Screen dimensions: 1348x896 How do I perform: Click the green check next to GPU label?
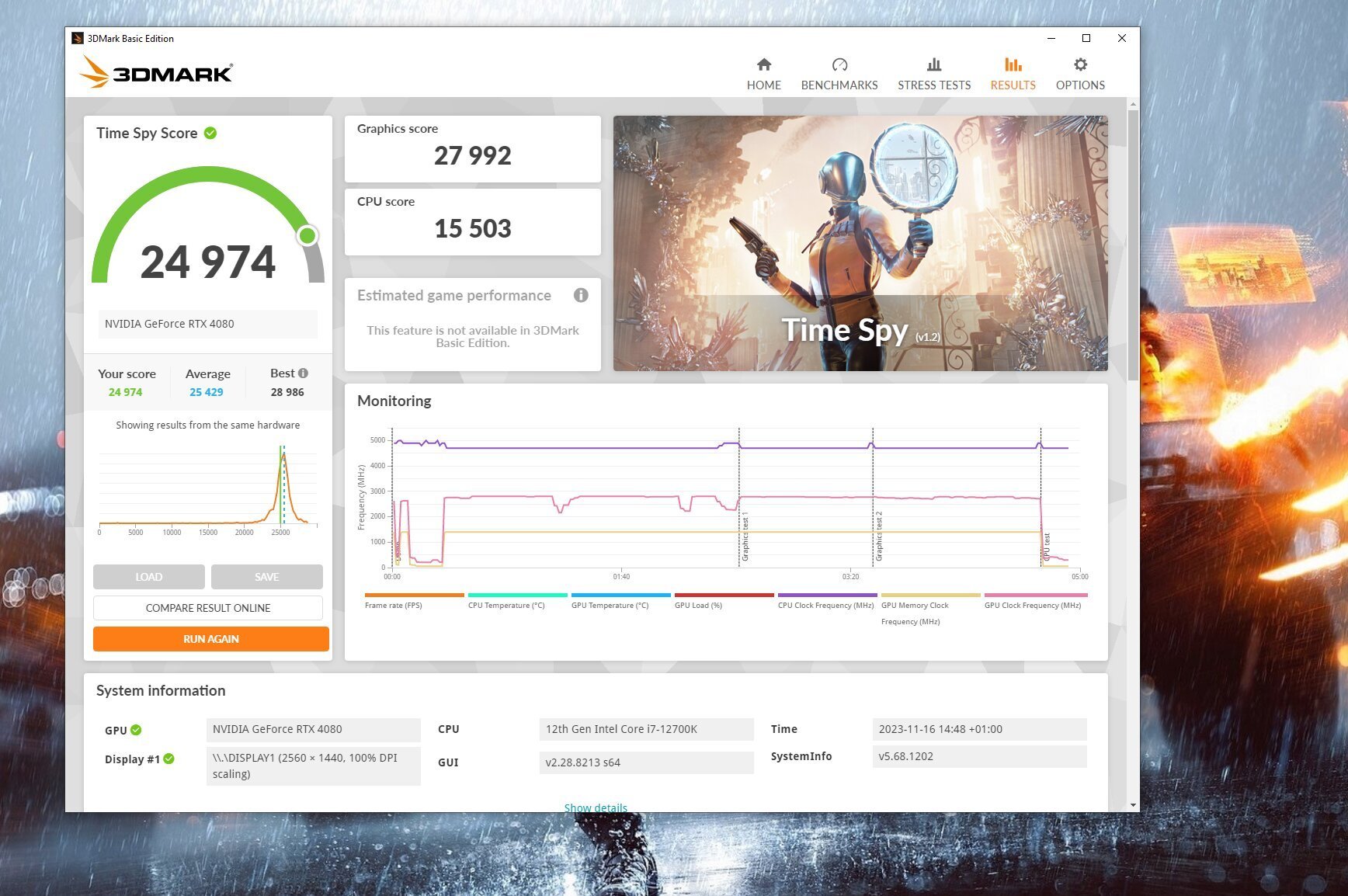tap(136, 730)
